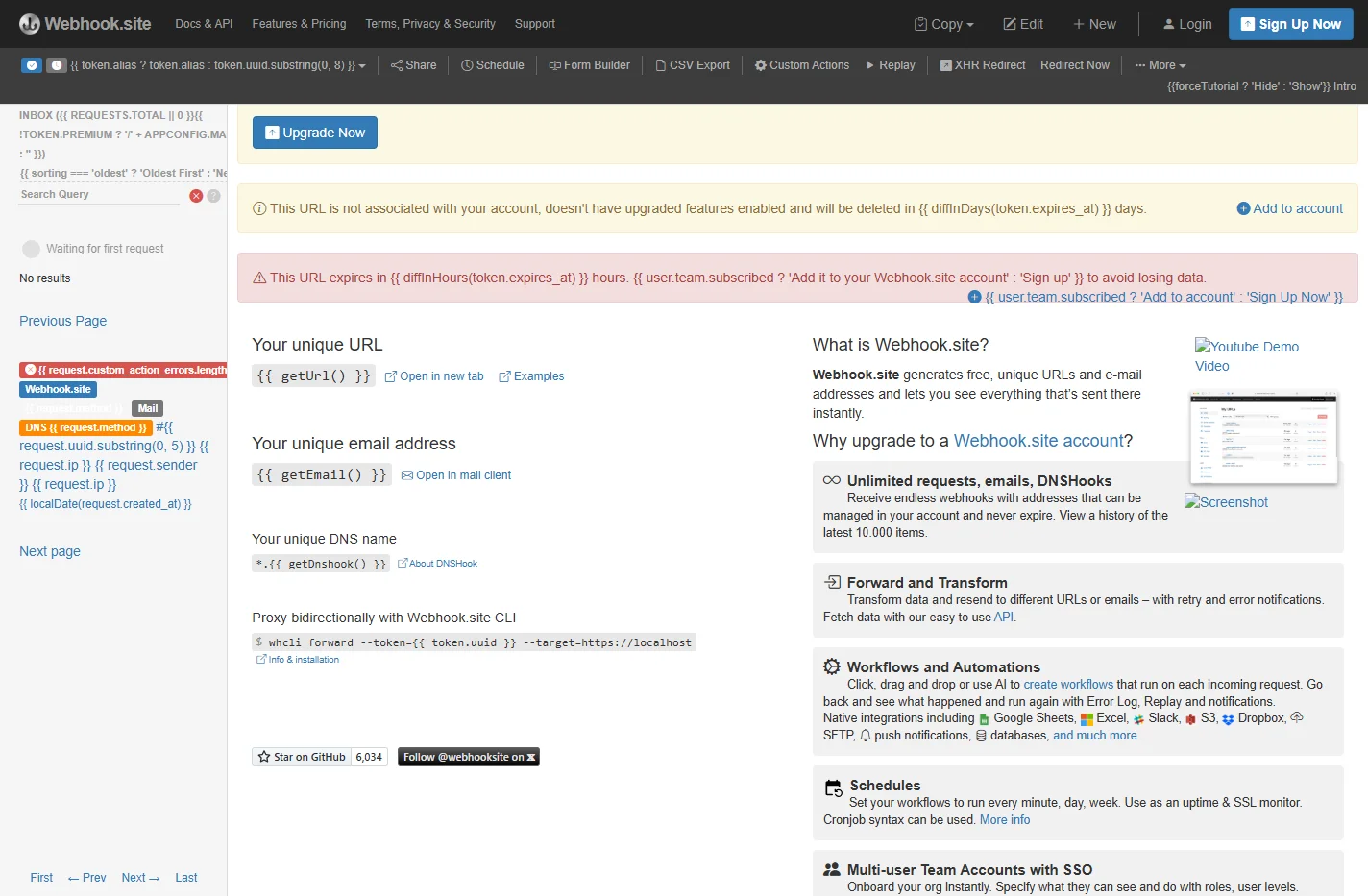Open the Youtube Demo Video link
The height and width of the screenshot is (896, 1368).
click(x=1247, y=356)
